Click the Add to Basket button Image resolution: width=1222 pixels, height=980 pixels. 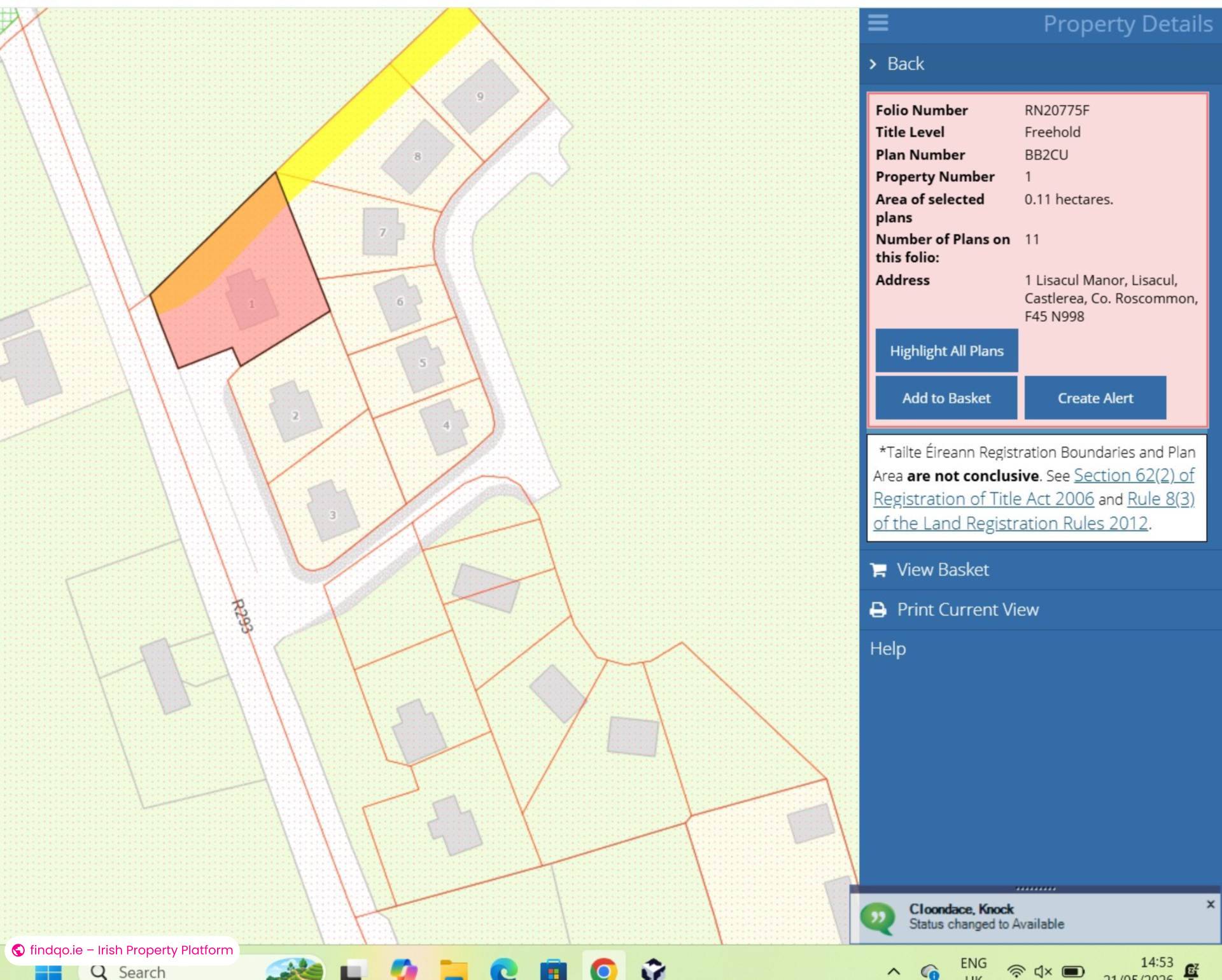click(x=946, y=398)
